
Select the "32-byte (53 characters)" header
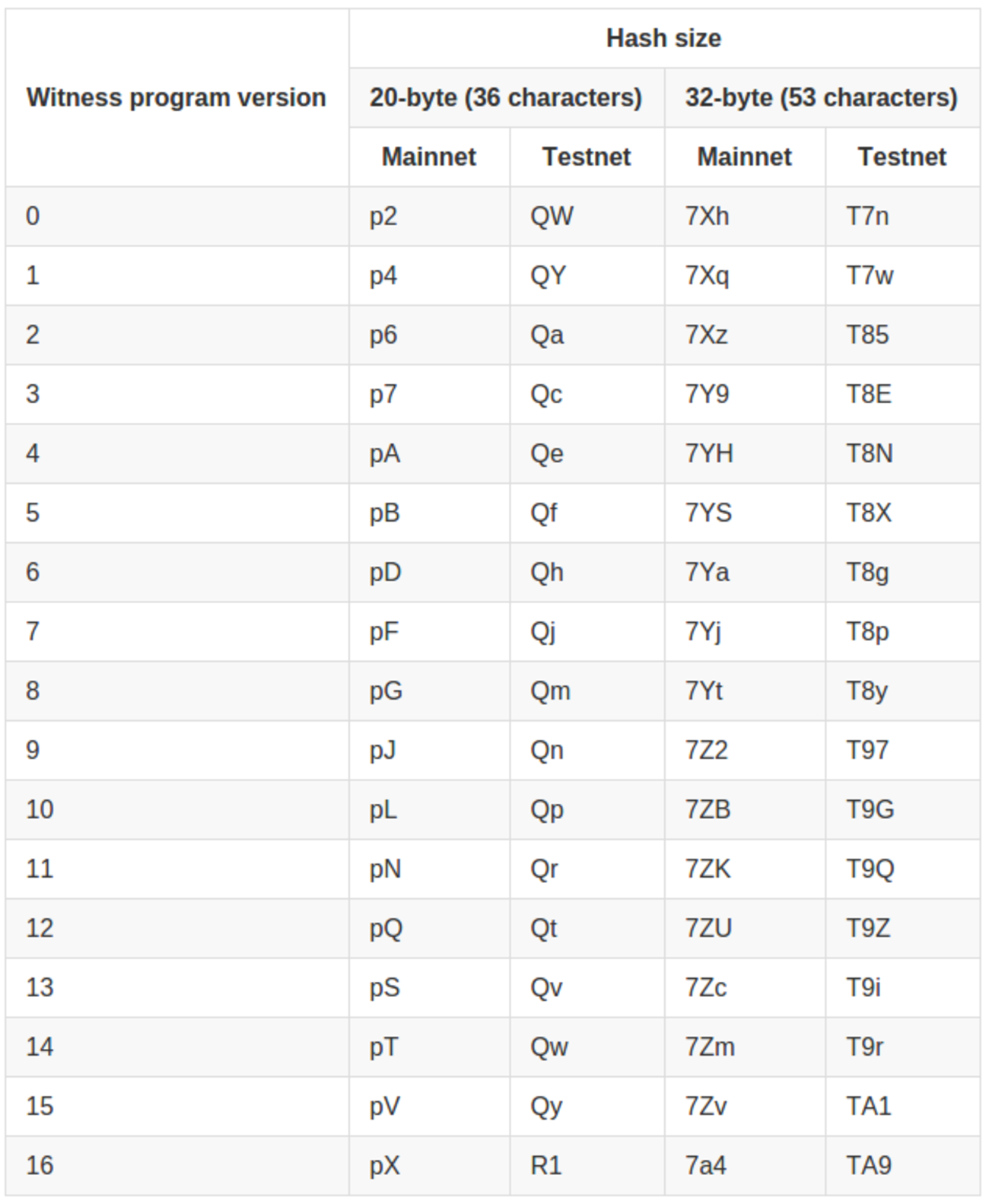[x=822, y=97]
